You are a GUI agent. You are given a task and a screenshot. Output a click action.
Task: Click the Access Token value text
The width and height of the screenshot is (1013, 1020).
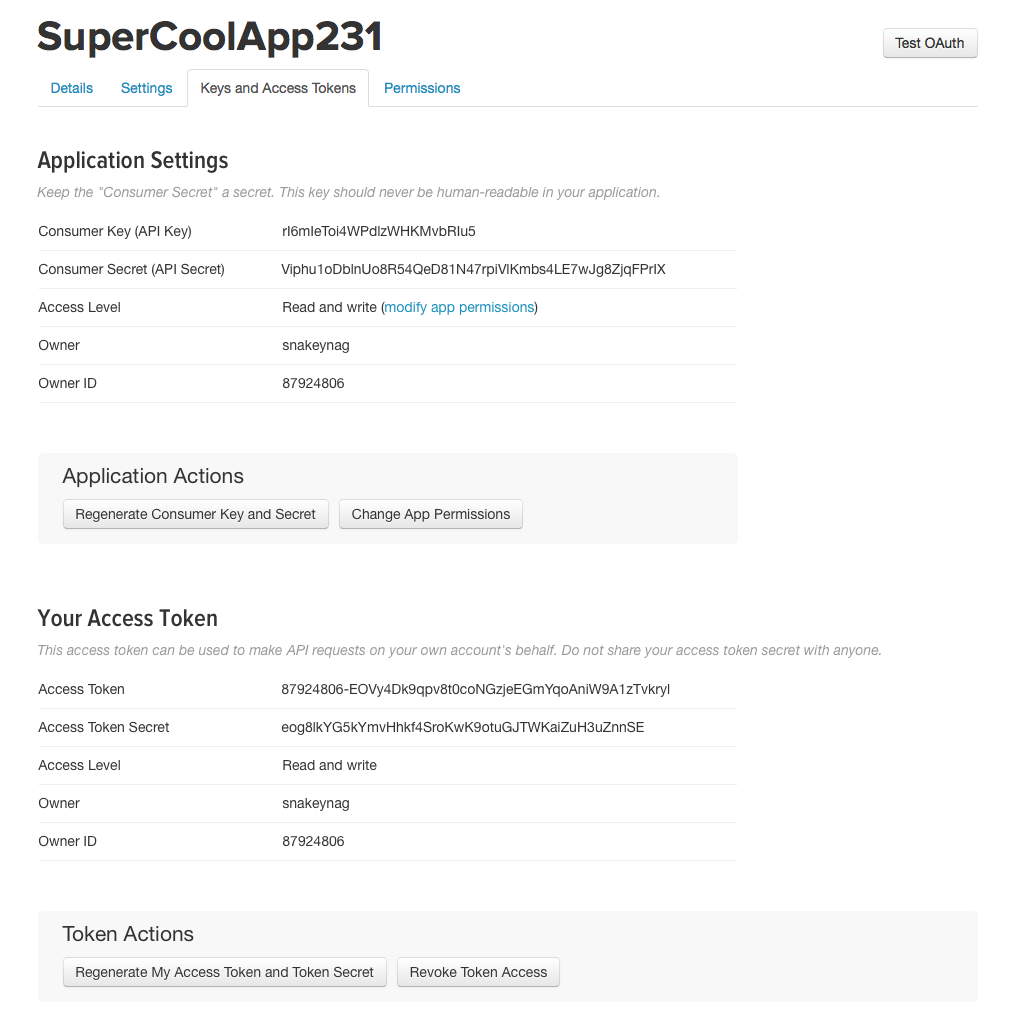click(x=476, y=689)
